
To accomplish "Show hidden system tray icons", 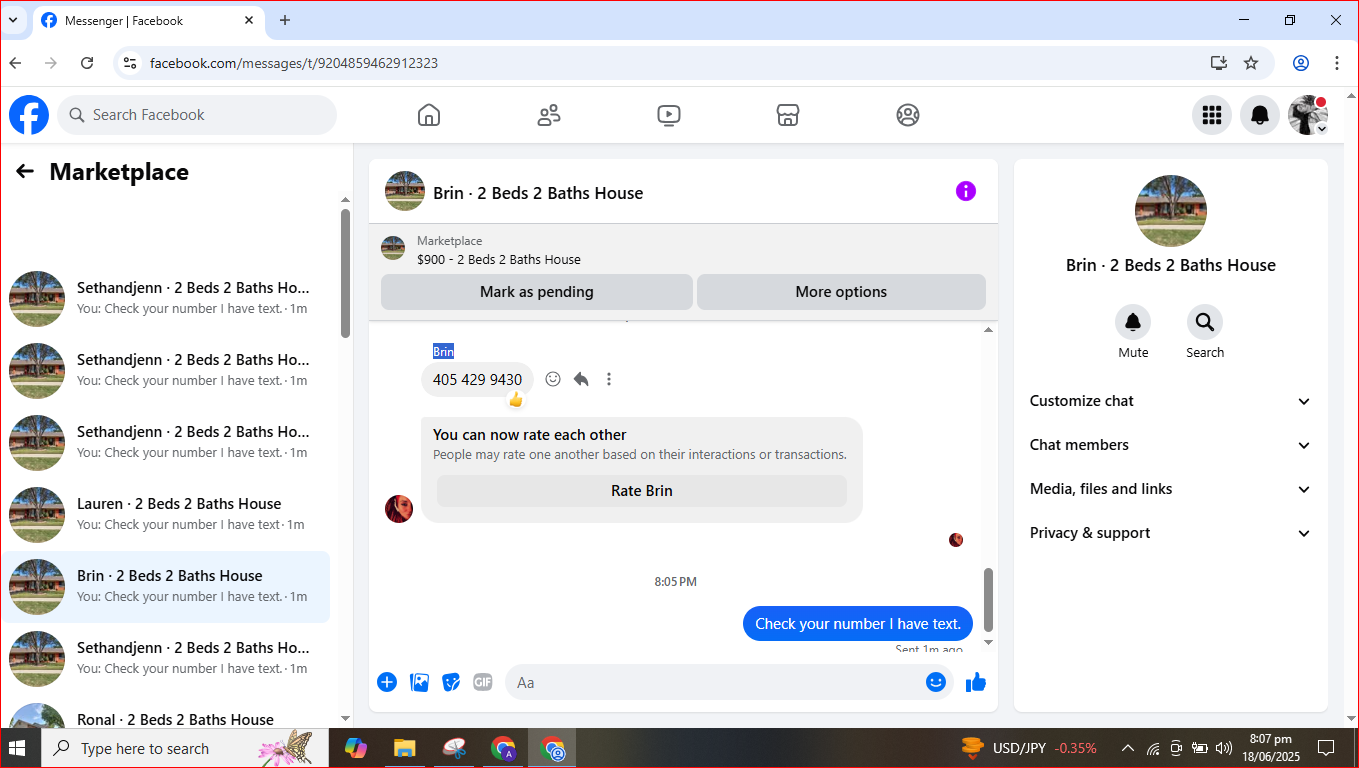I will point(1128,748).
